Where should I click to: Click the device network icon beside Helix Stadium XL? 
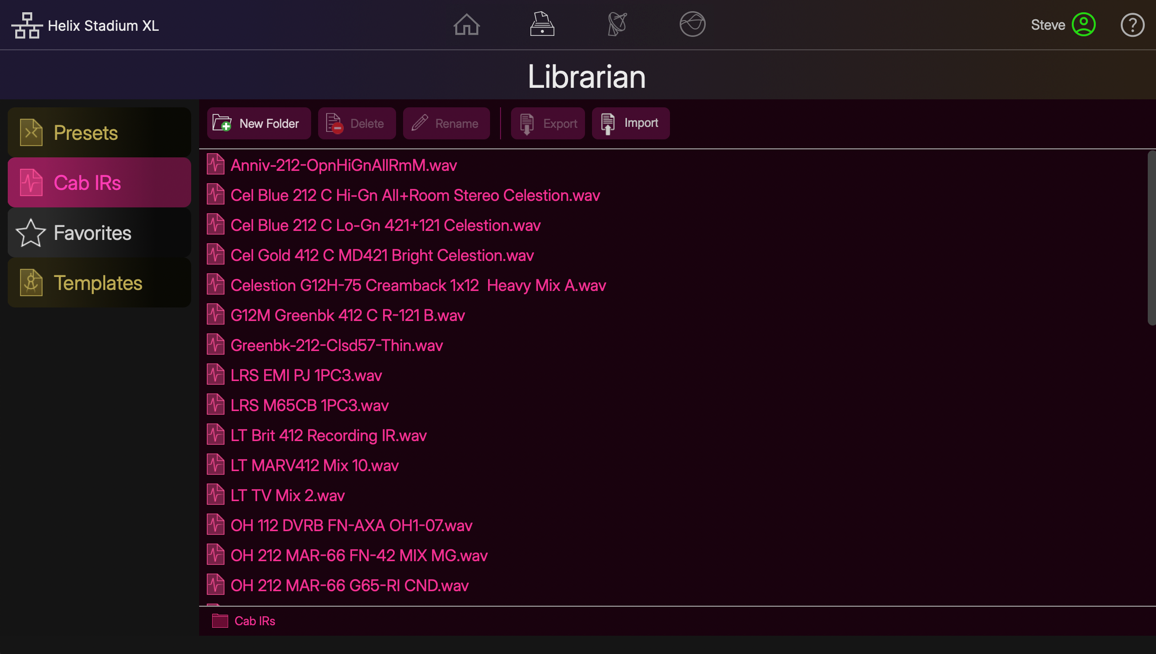(26, 24)
